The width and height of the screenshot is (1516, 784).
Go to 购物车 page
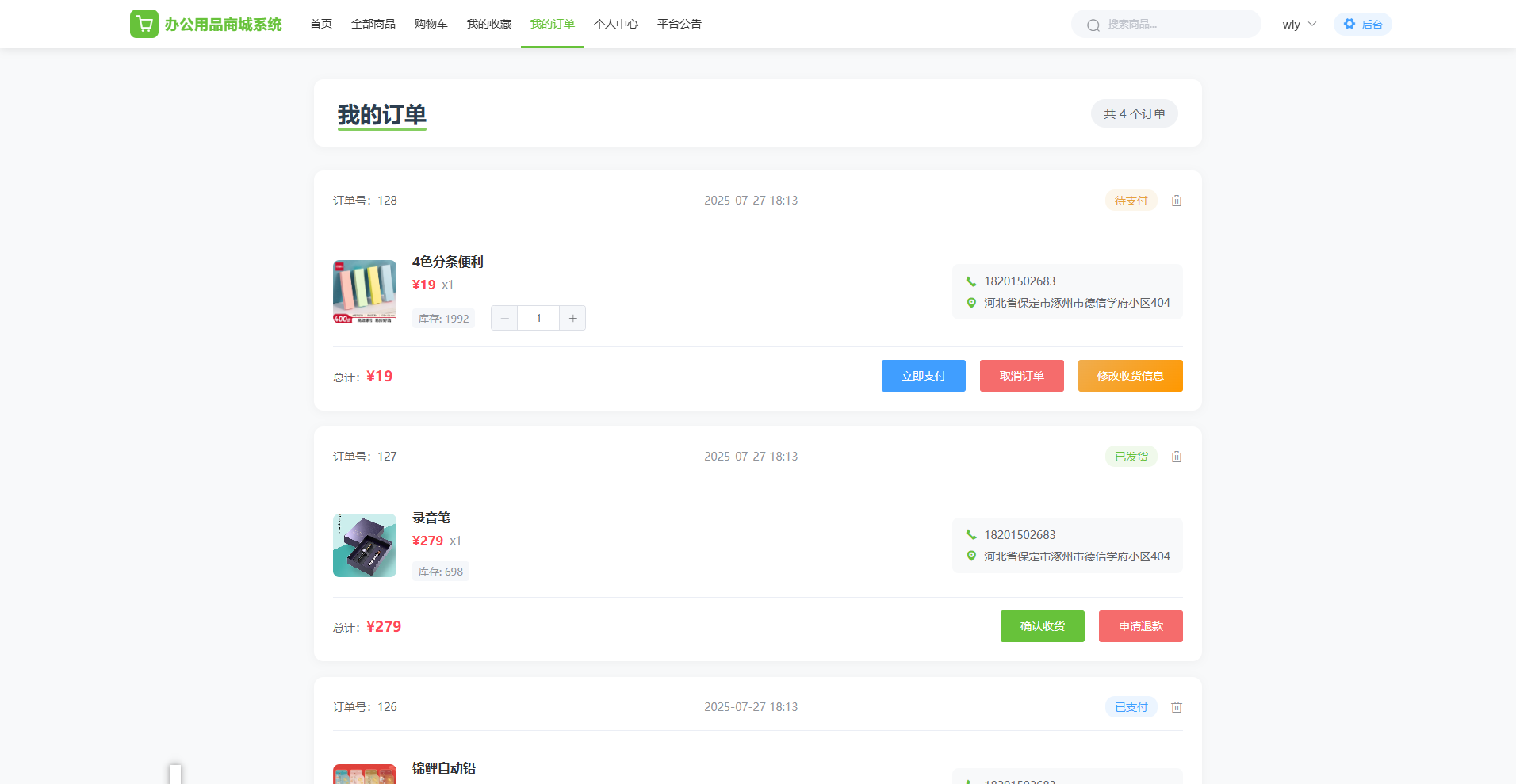tap(431, 24)
